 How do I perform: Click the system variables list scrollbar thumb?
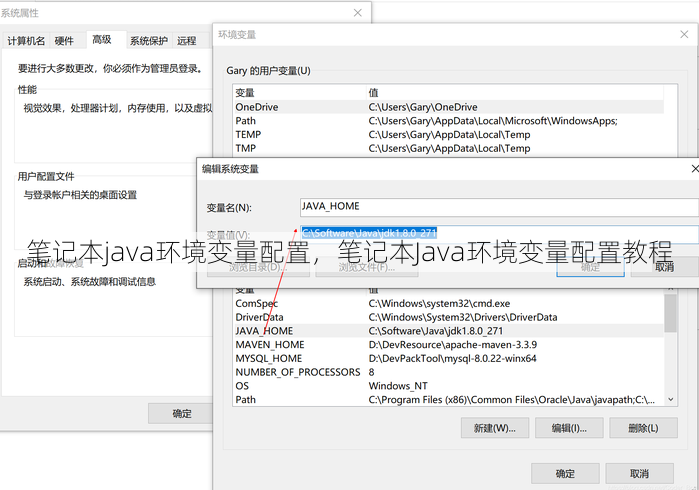[670, 313]
